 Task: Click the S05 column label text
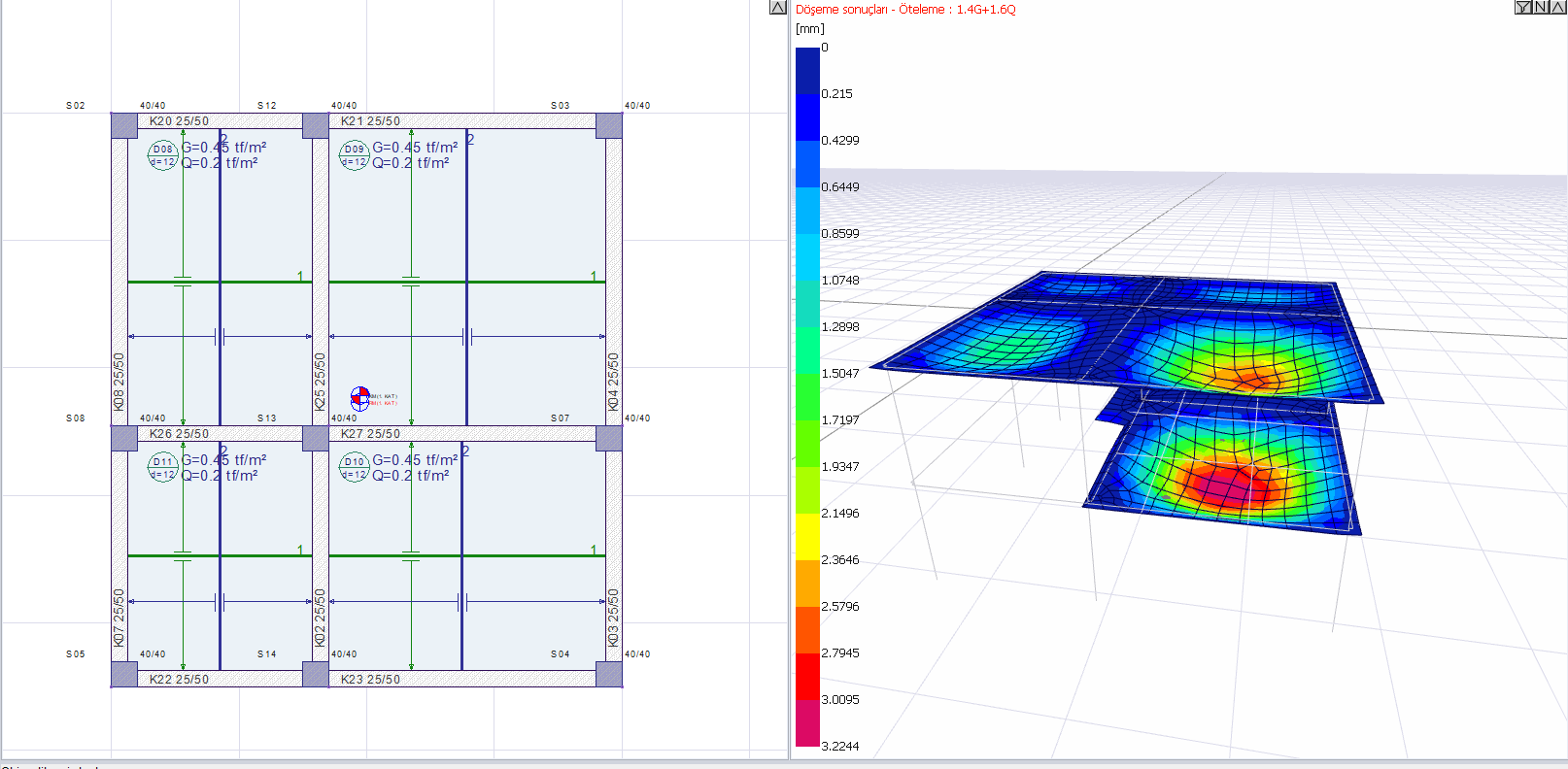(x=76, y=653)
